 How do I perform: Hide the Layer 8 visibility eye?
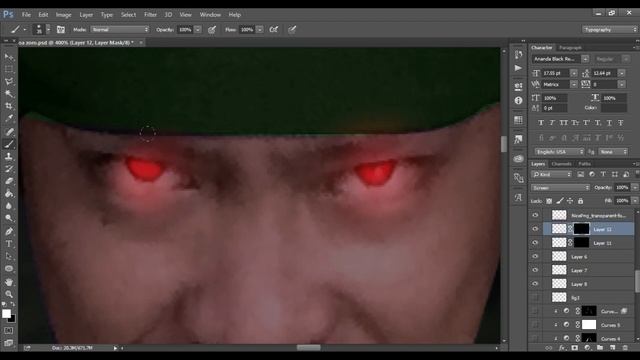[x=535, y=284]
